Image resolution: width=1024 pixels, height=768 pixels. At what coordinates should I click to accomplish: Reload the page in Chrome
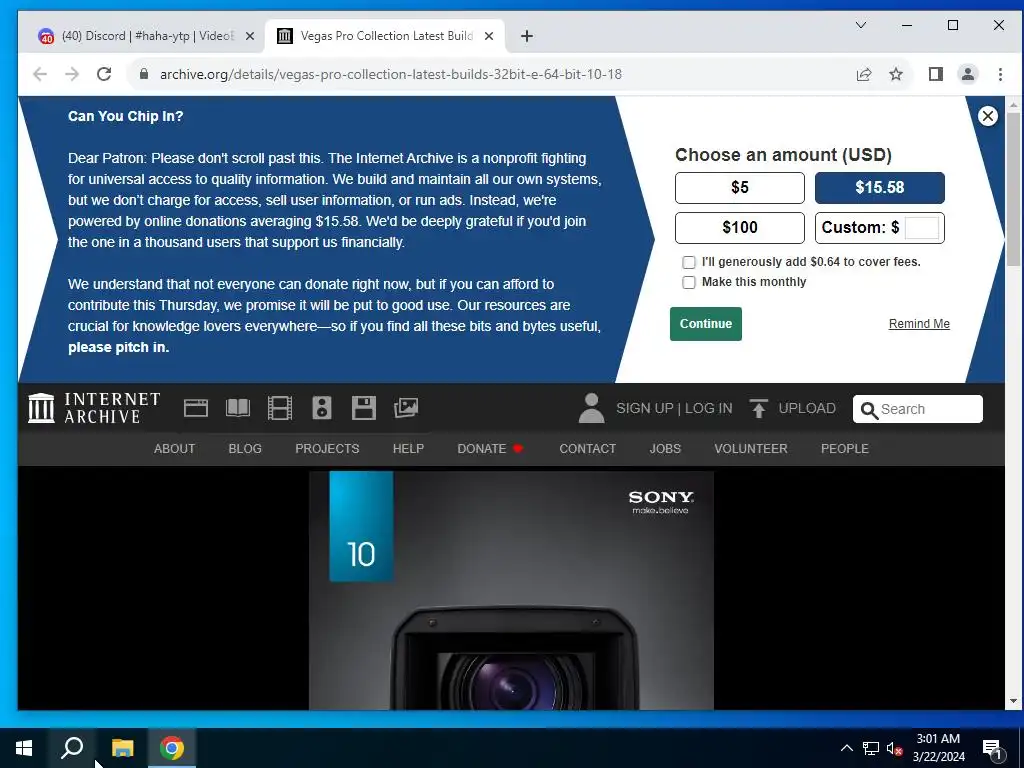[x=104, y=74]
